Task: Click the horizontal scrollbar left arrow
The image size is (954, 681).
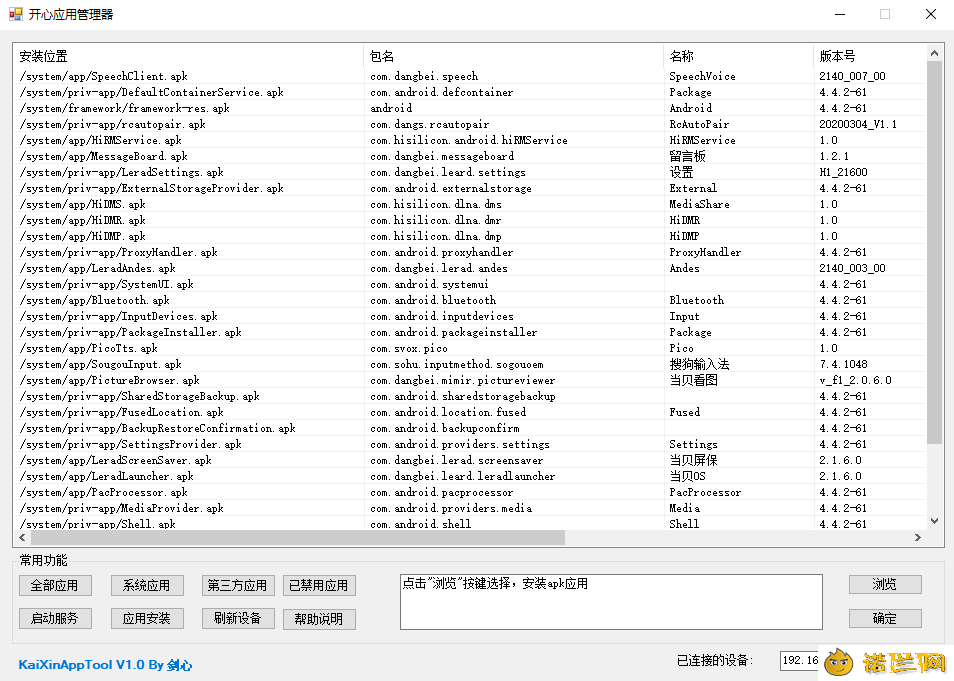Action: [23, 537]
